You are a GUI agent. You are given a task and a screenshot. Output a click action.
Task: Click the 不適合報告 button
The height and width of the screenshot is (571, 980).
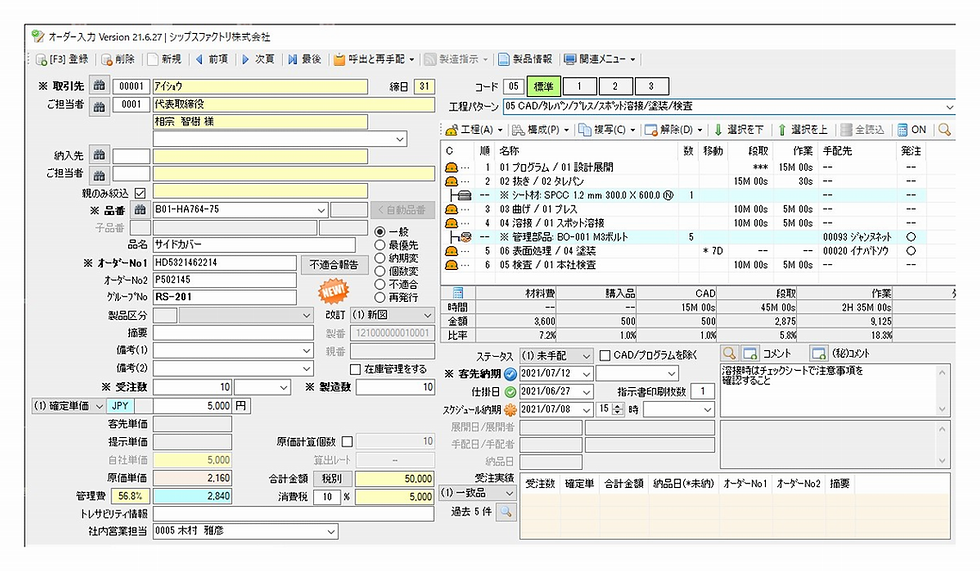[x=334, y=265]
